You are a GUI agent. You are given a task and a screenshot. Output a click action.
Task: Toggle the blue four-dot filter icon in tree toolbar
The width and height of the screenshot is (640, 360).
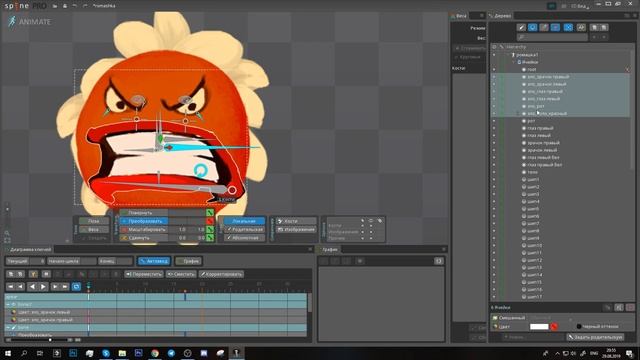click(x=568, y=27)
